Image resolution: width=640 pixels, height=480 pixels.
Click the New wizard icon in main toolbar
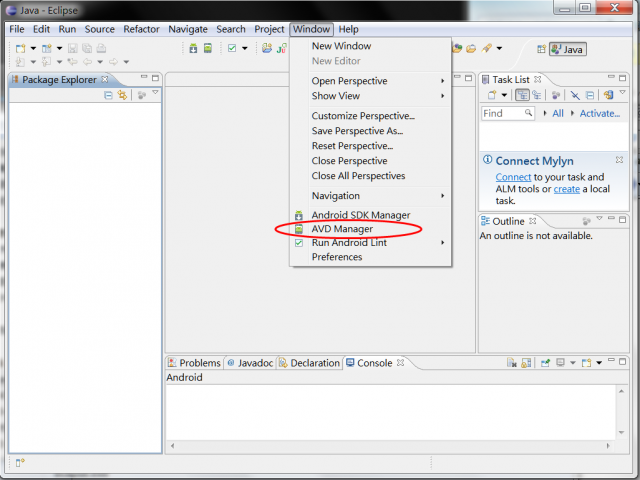pos(20,49)
